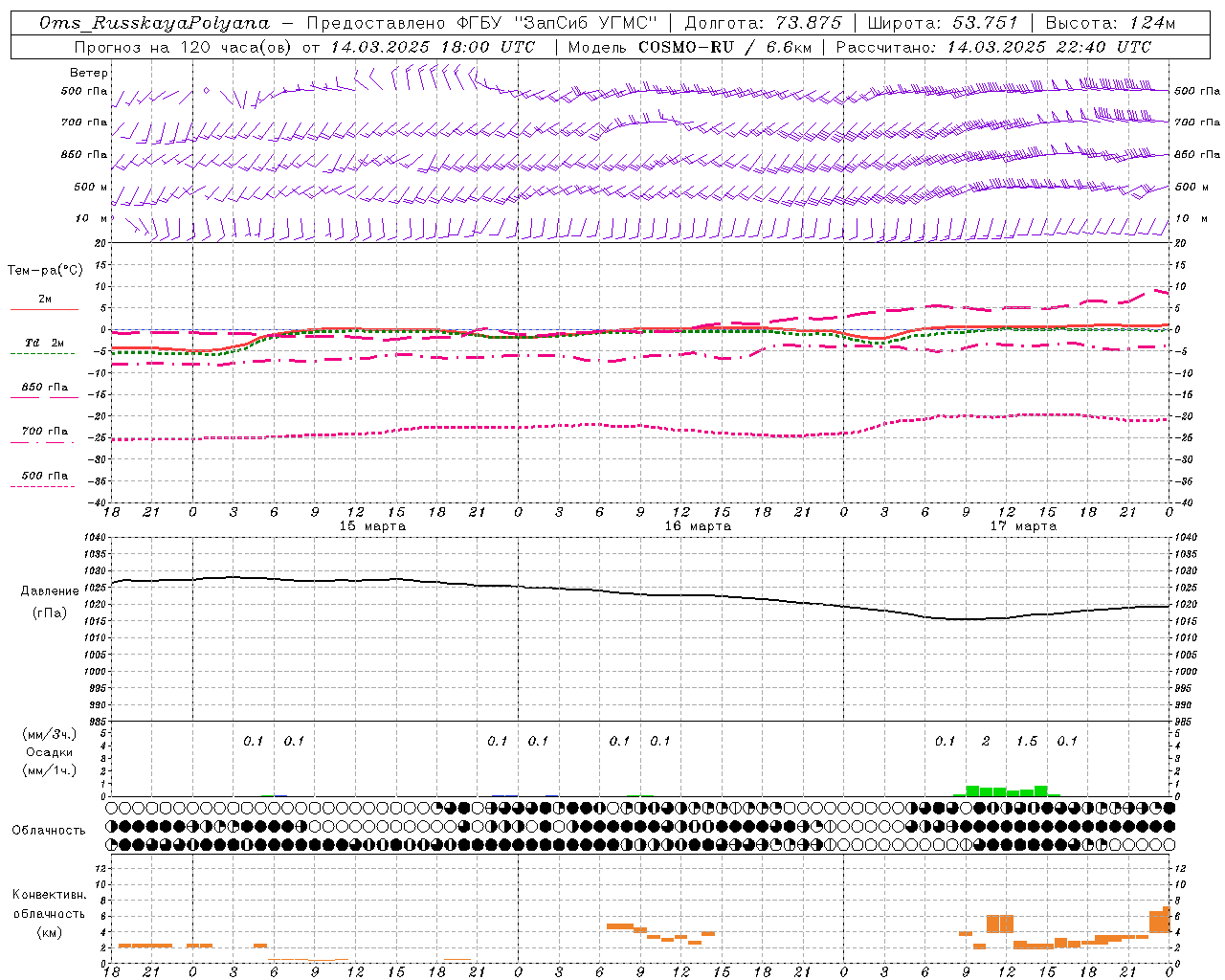Click the Облачность cloud cover label
This screenshot has width=1225, height=980.
coord(49,831)
